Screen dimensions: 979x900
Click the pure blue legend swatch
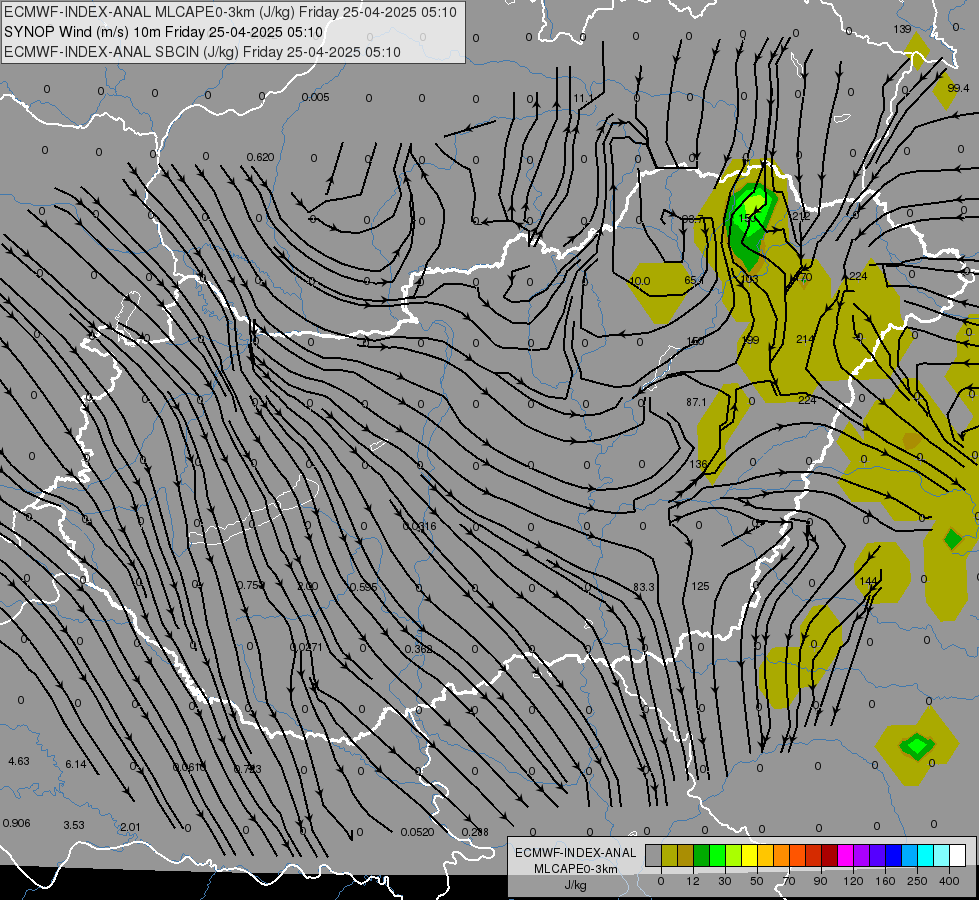(x=893, y=855)
